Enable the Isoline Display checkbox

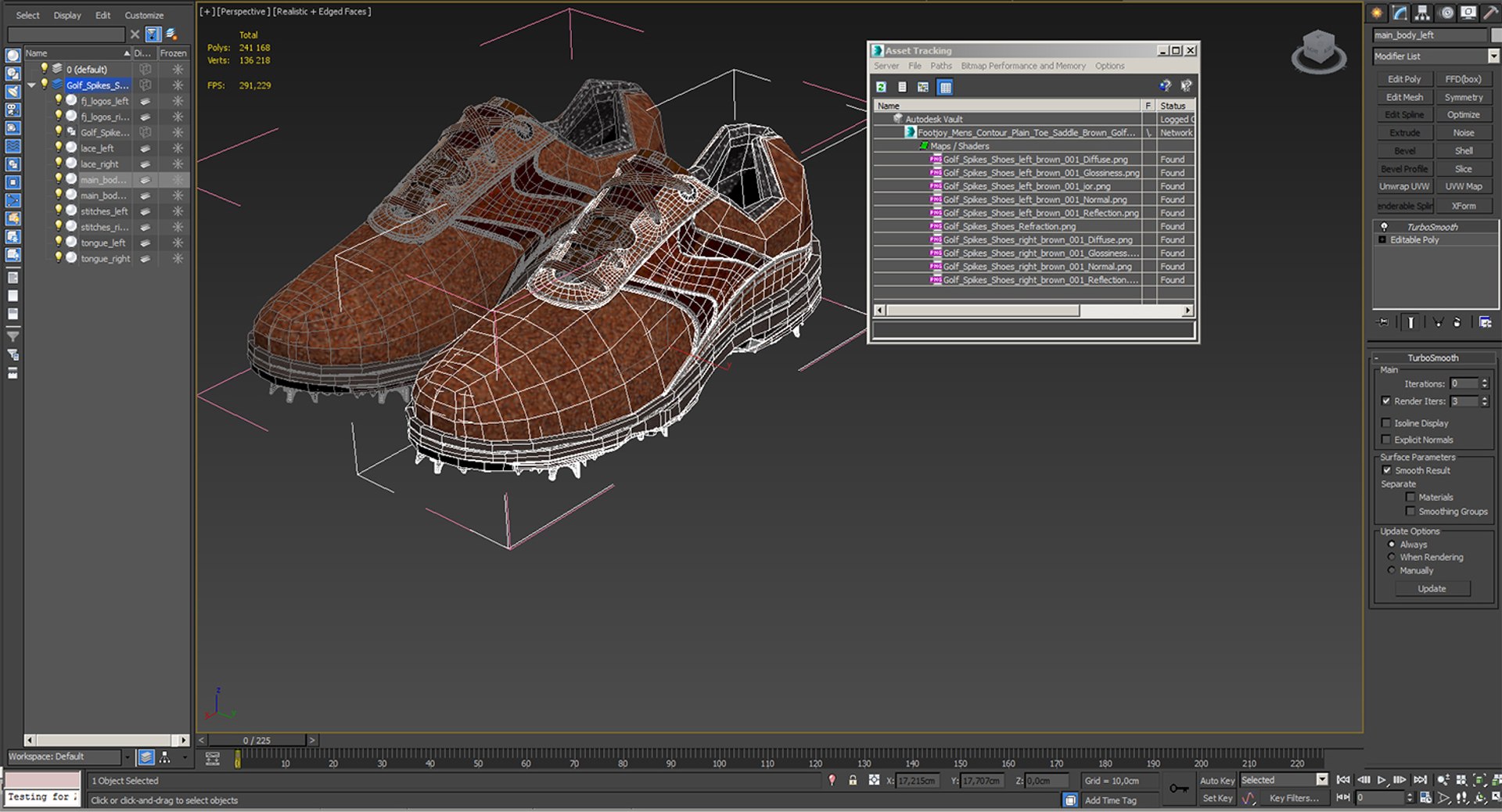tap(1386, 423)
